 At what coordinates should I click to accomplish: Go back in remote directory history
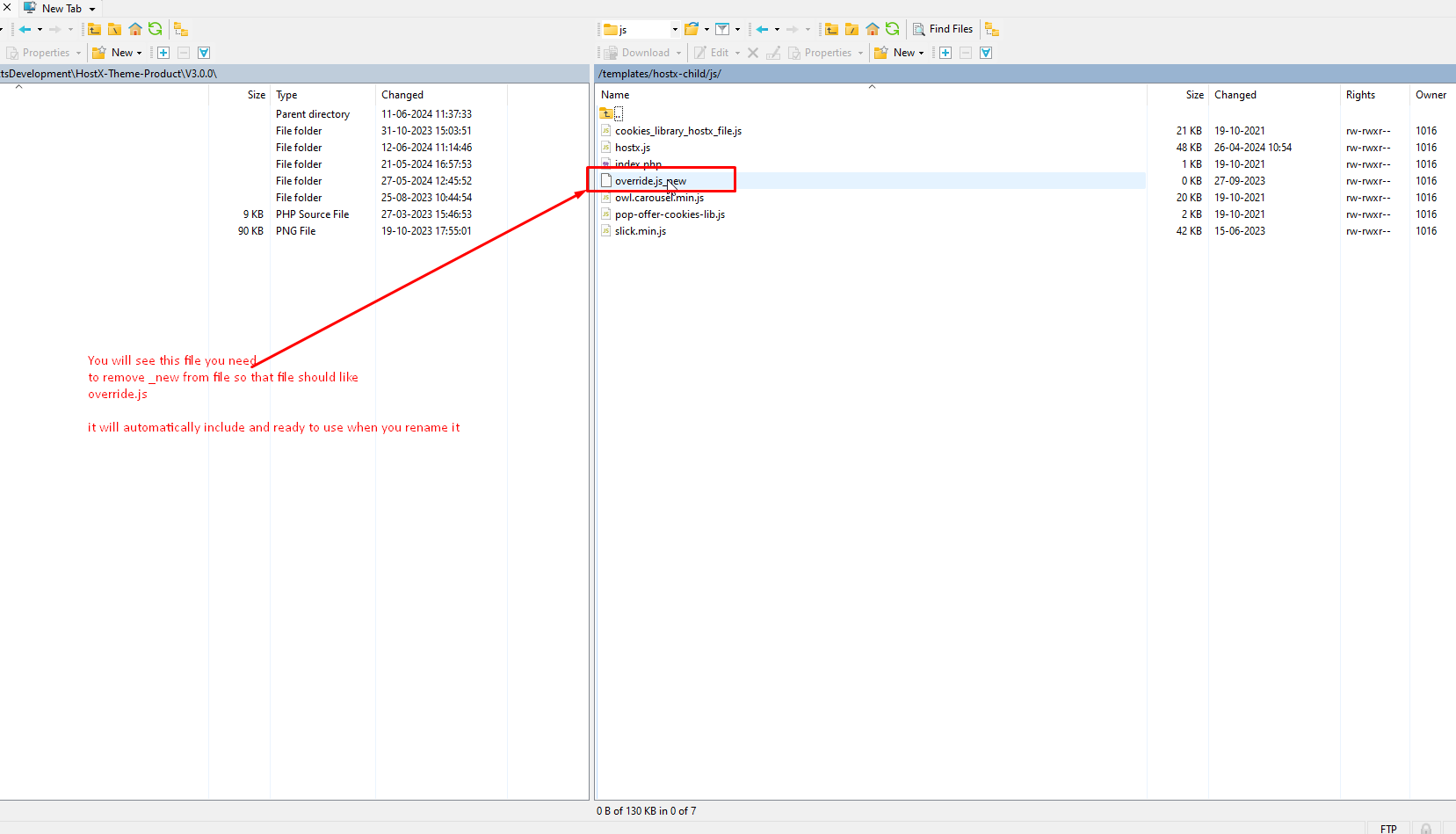(762, 29)
